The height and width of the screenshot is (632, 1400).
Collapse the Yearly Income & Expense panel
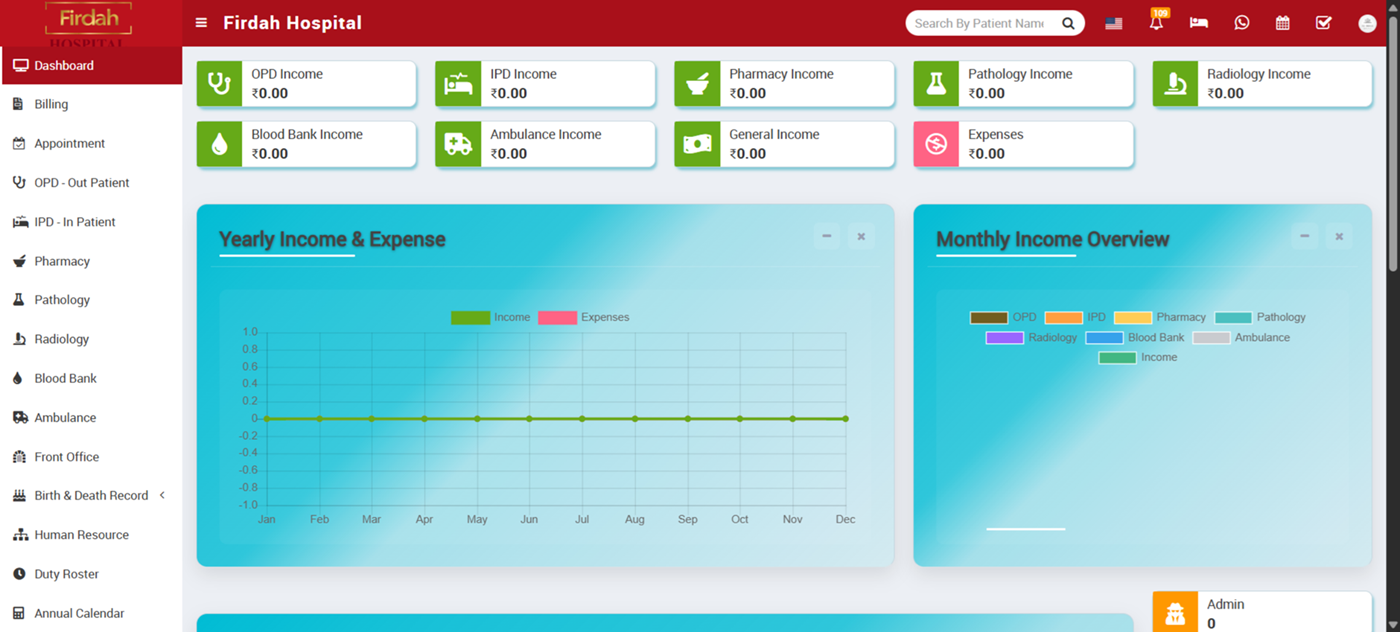point(826,237)
